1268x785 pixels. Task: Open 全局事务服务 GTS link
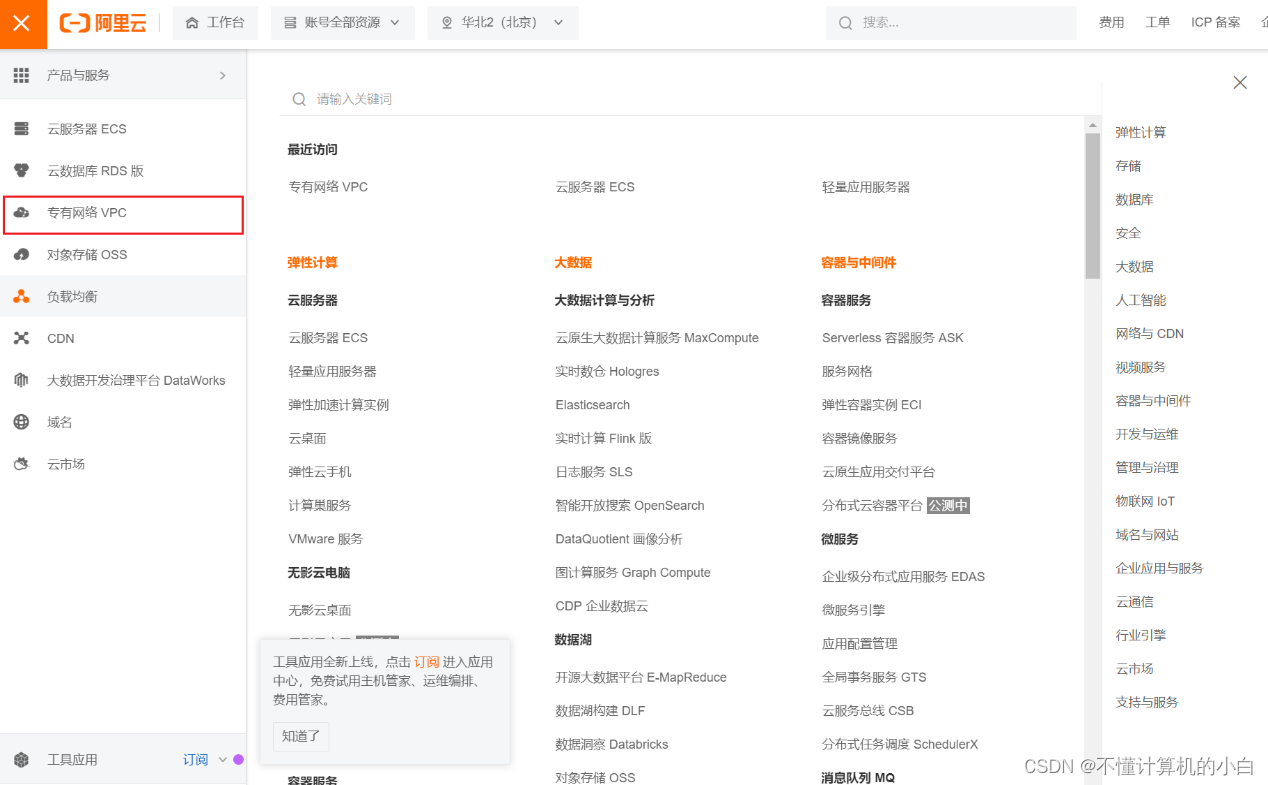pos(874,677)
